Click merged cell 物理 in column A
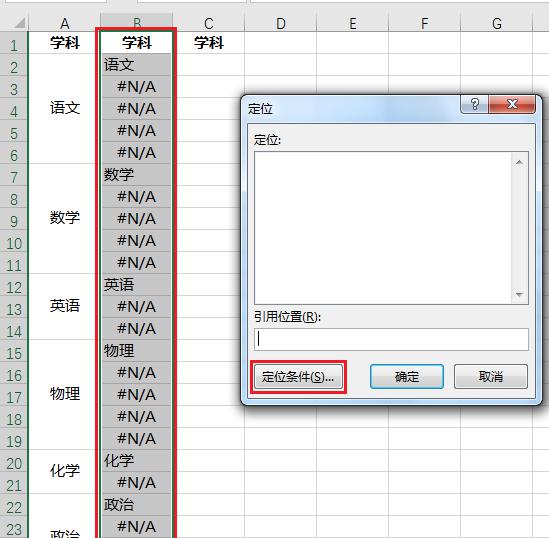The image size is (549, 538). point(64,394)
